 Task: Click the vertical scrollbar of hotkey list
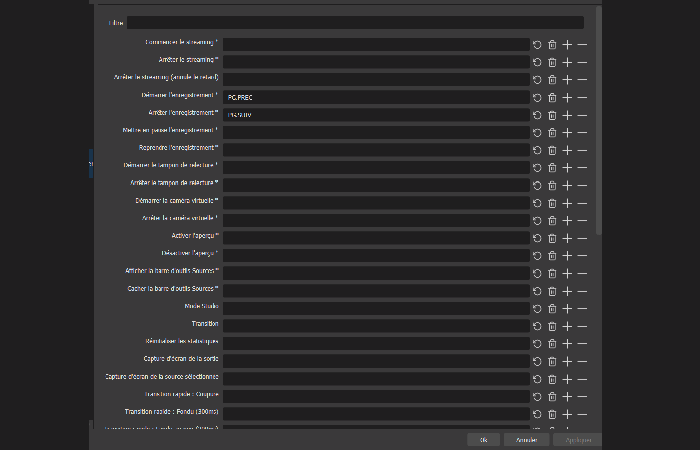tap(599, 120)
